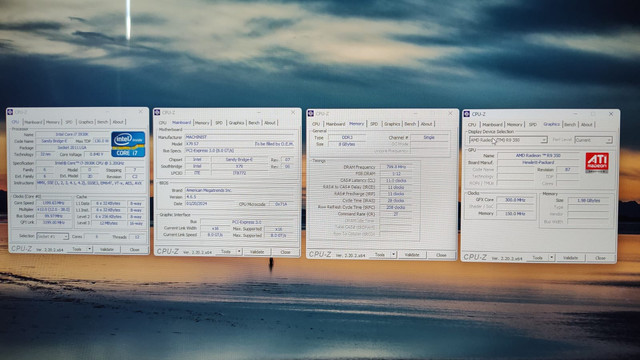This screenshot has width=640, height=360.
Task: Open the Perf Level dropdown showing Current
Action: tap(593, 140)
